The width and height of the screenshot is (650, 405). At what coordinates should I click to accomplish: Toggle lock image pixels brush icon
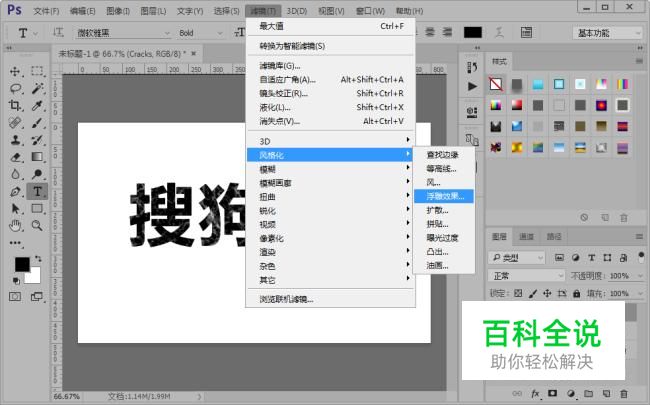coord(533,293)
